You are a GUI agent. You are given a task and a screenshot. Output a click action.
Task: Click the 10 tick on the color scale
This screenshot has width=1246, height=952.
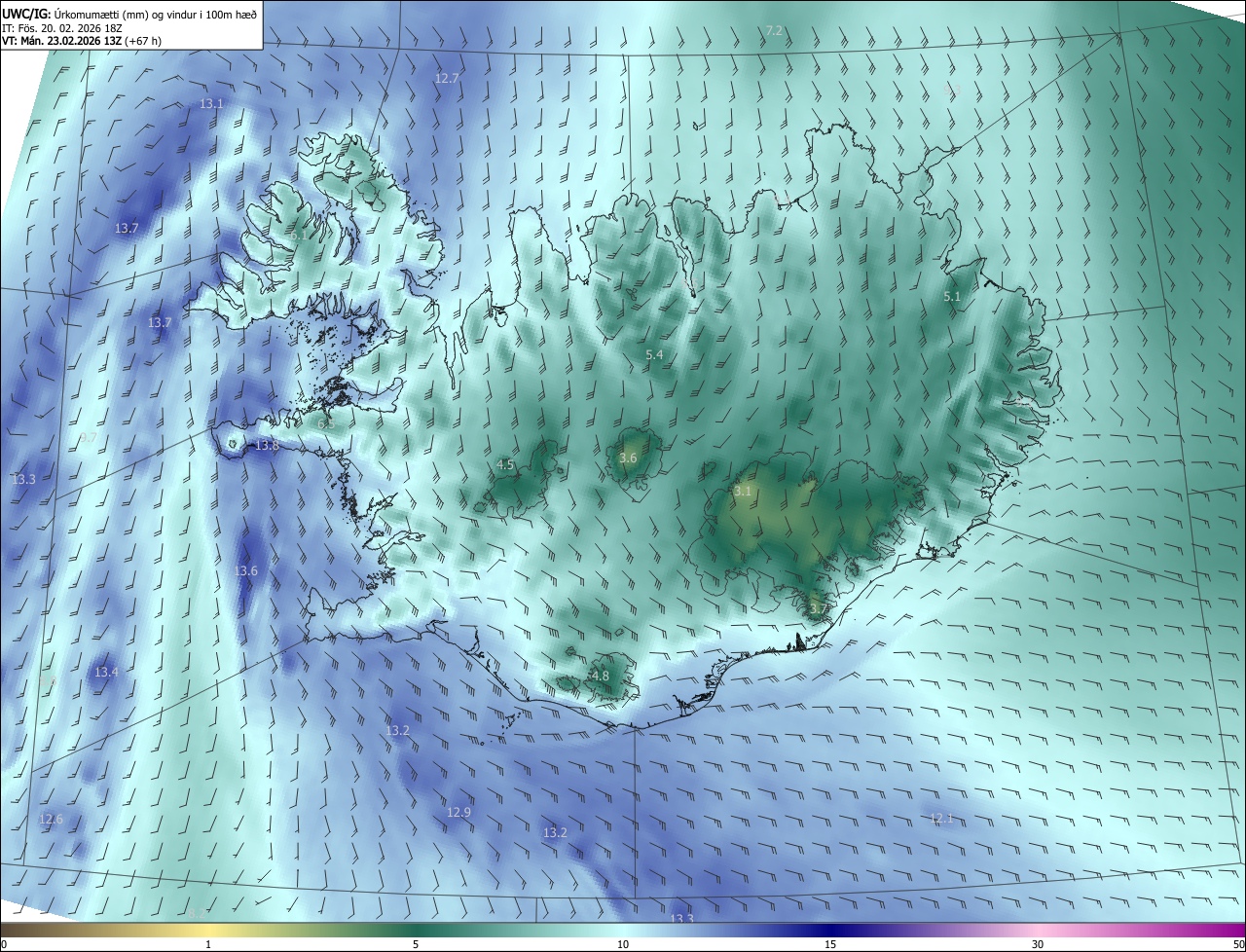pyautogui.click(x=623, y=945)
